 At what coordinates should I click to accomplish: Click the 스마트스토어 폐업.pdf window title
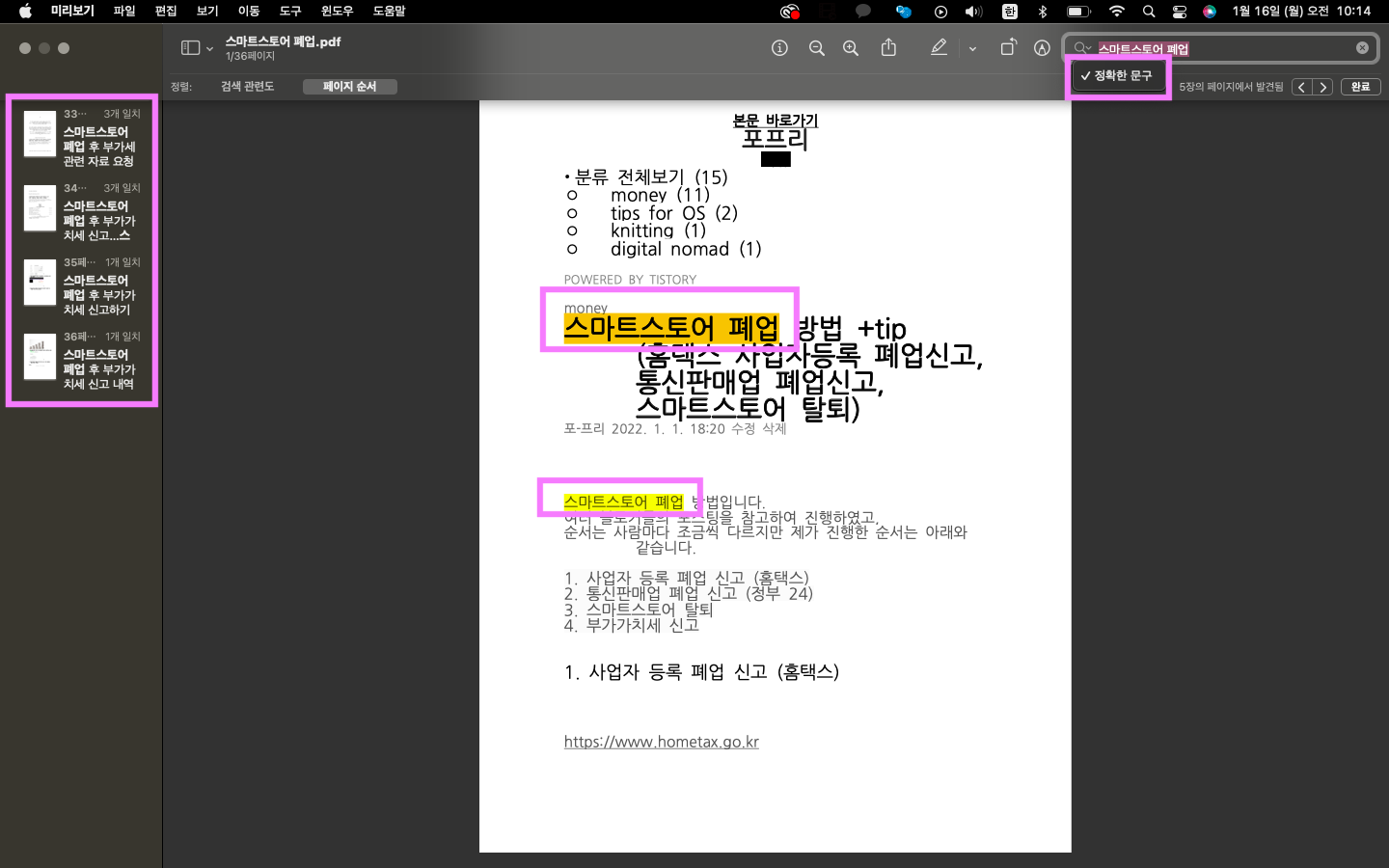[283, 41]
